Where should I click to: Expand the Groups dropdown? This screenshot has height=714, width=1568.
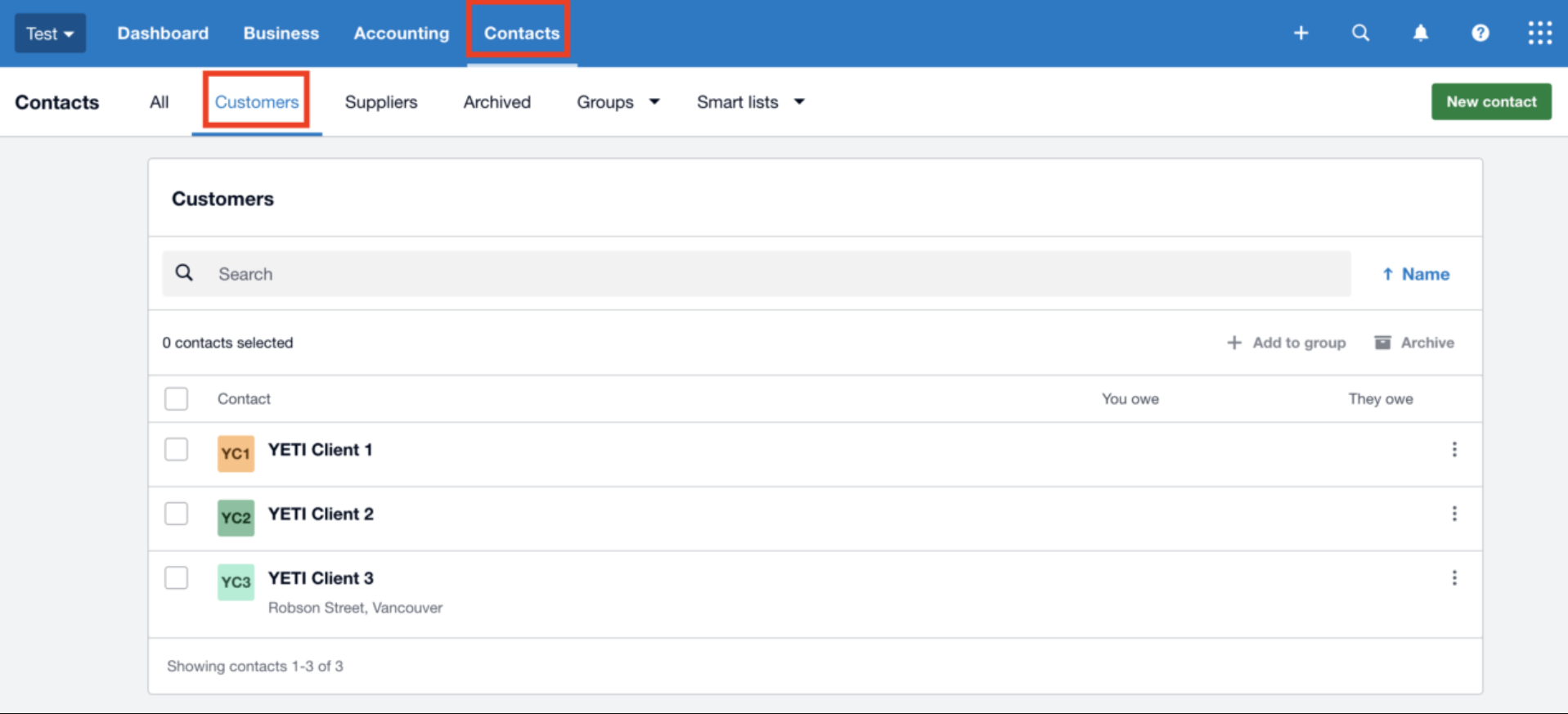618,102
